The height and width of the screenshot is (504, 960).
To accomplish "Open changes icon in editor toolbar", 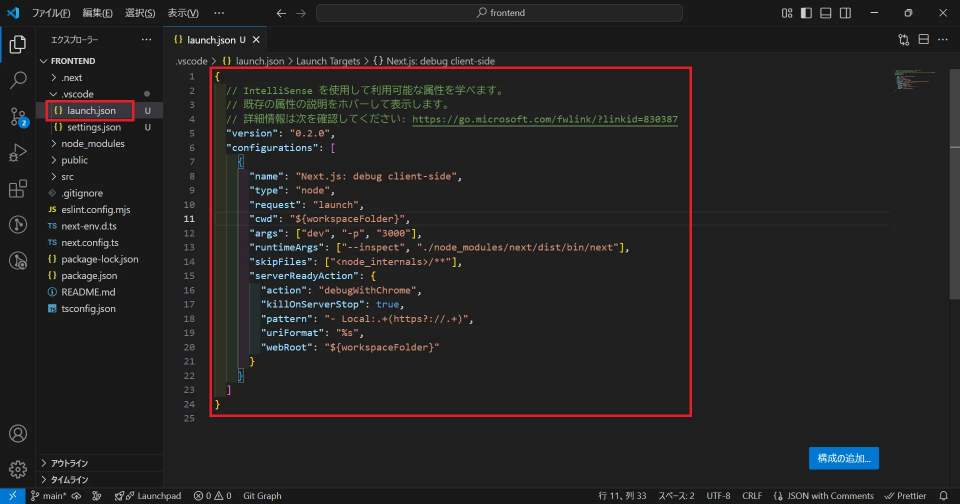I will point(904,40).
